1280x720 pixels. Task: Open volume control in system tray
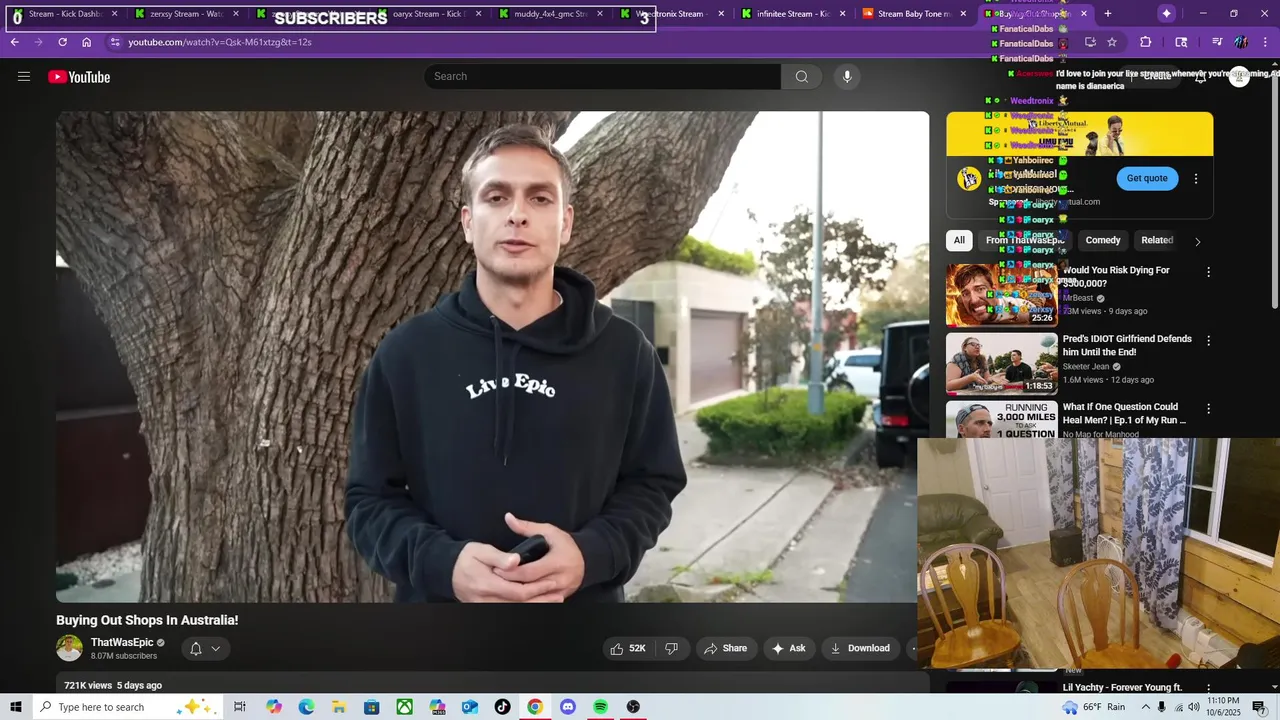click(x=1193, y=707)
